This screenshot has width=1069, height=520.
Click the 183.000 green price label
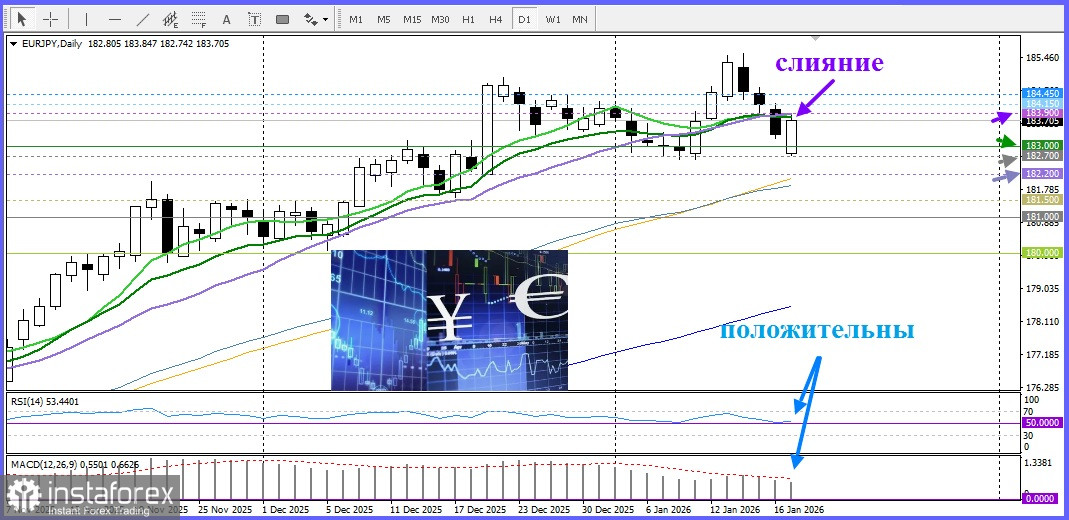[1042, 145]
